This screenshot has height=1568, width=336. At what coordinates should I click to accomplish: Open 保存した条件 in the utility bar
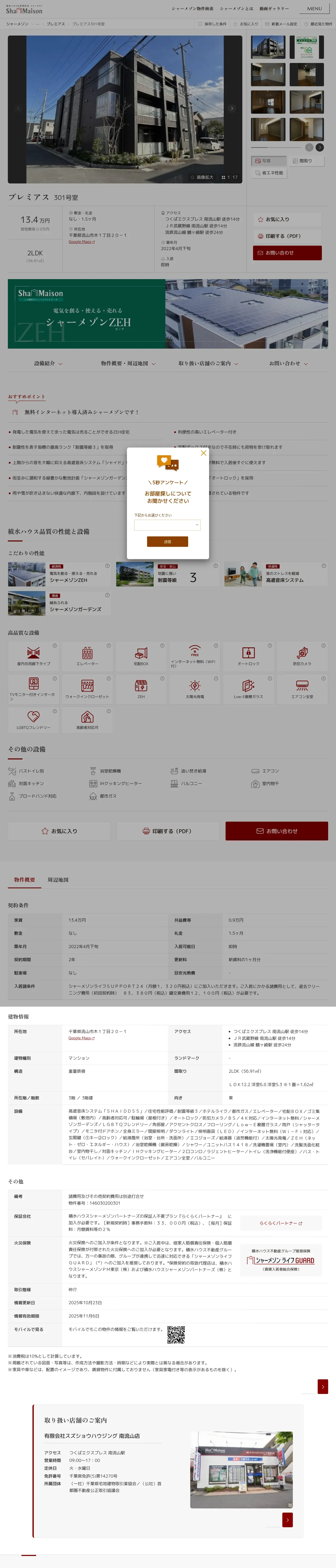[212, 24]
